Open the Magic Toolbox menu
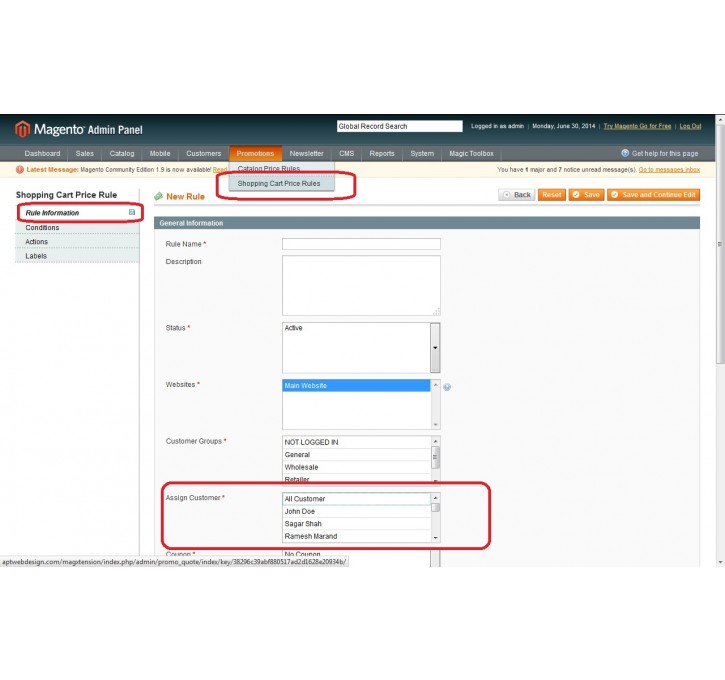Viewport: 725px width, 680px height. click(x=471, y=153)
